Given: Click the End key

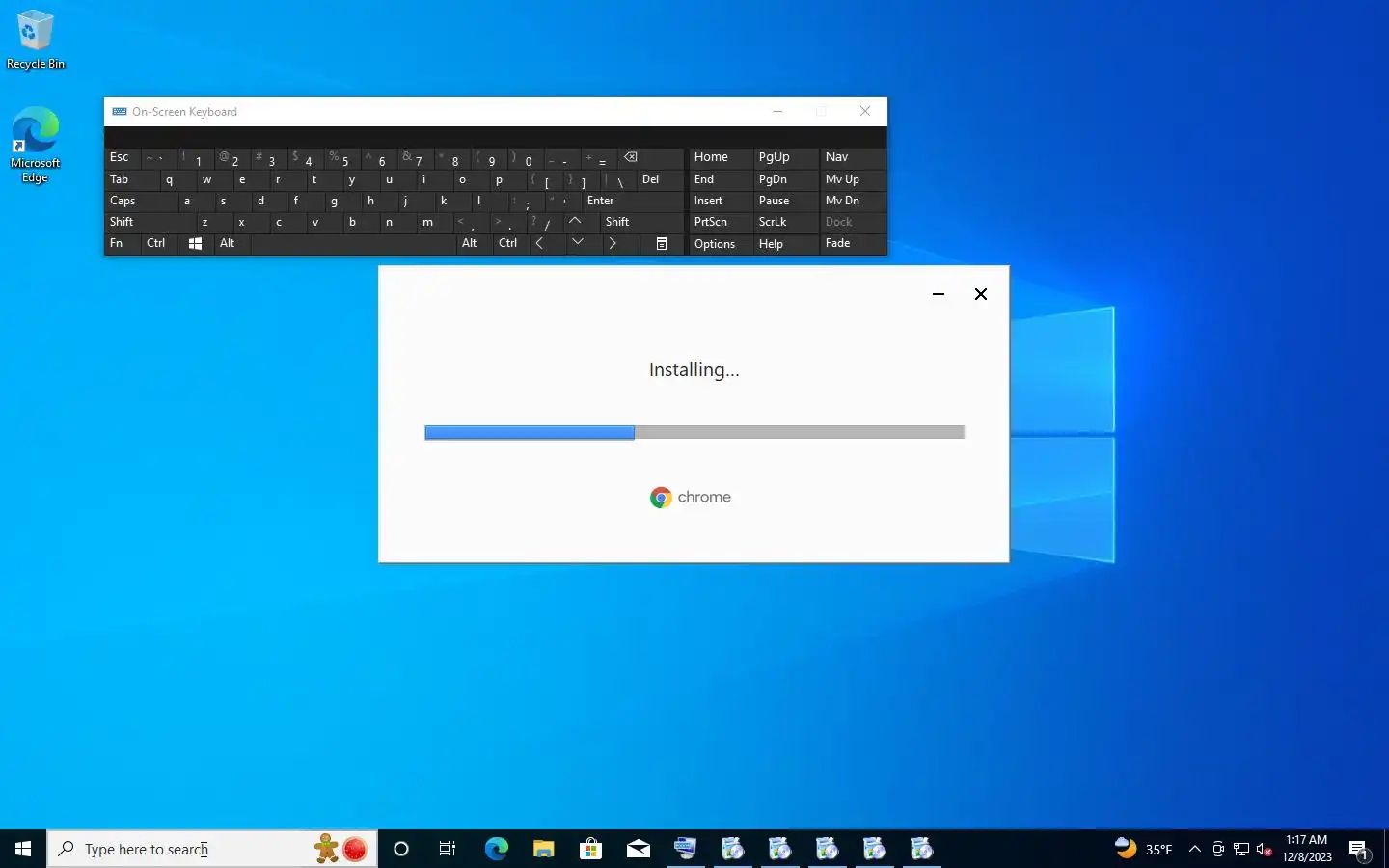Looking at the screenshot, I should point(720,179).
